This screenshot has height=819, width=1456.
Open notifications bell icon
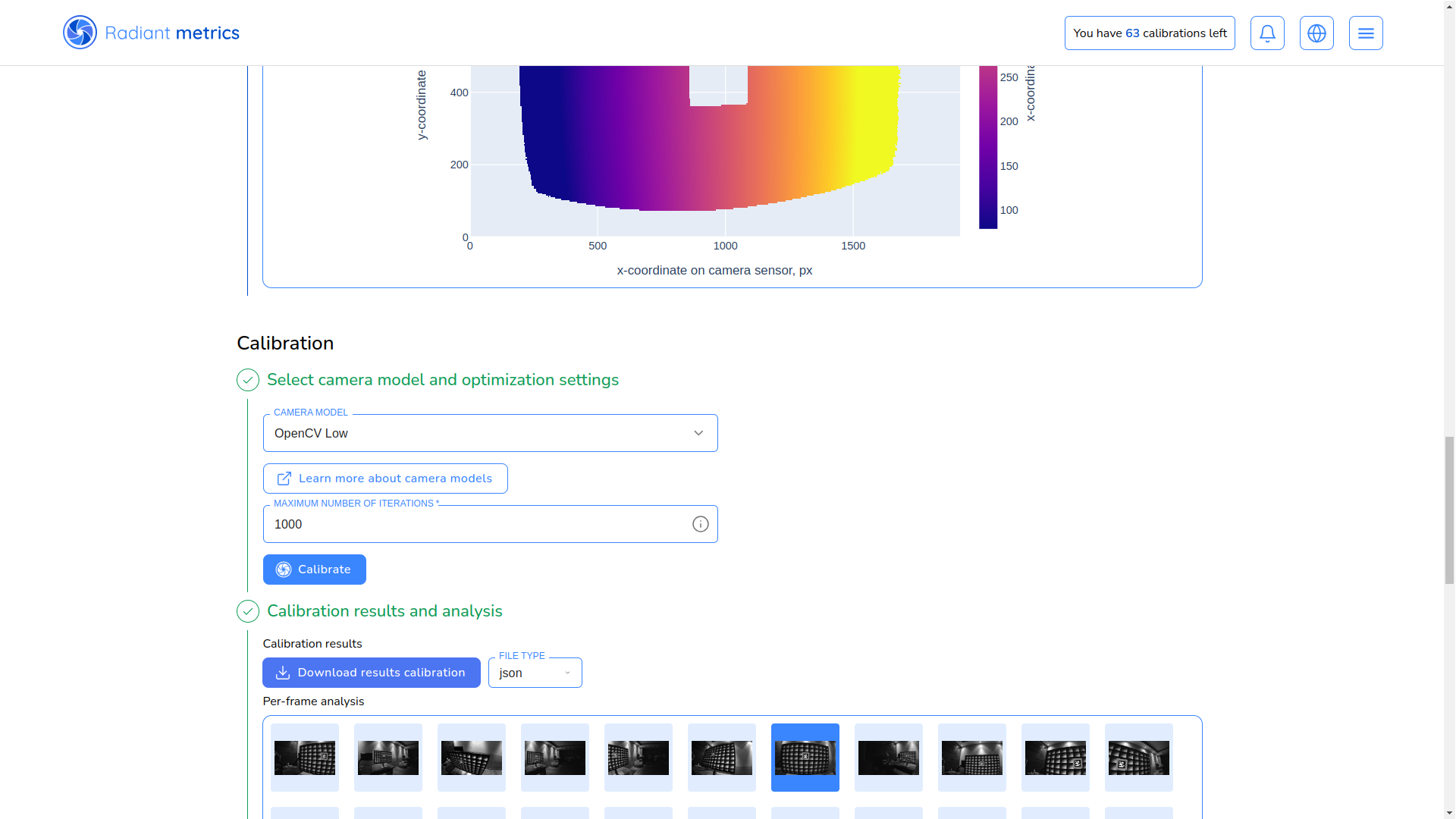1267,33
